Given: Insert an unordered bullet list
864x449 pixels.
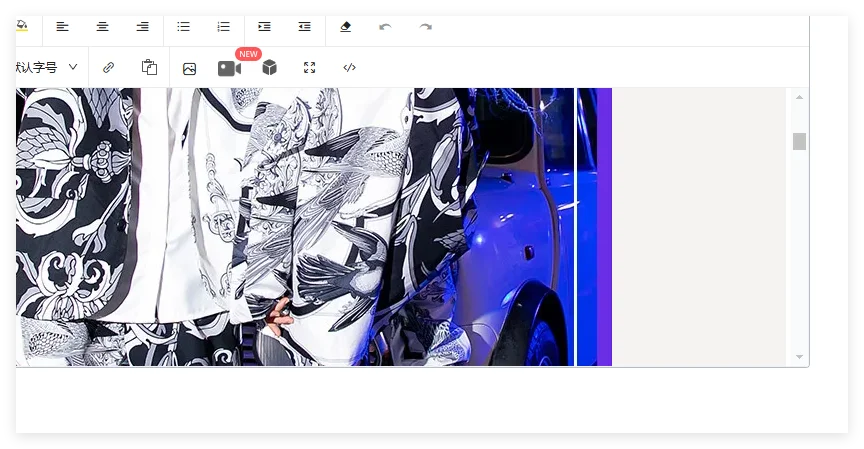Looking at the screenshot, I should click(x=183, y=26).
